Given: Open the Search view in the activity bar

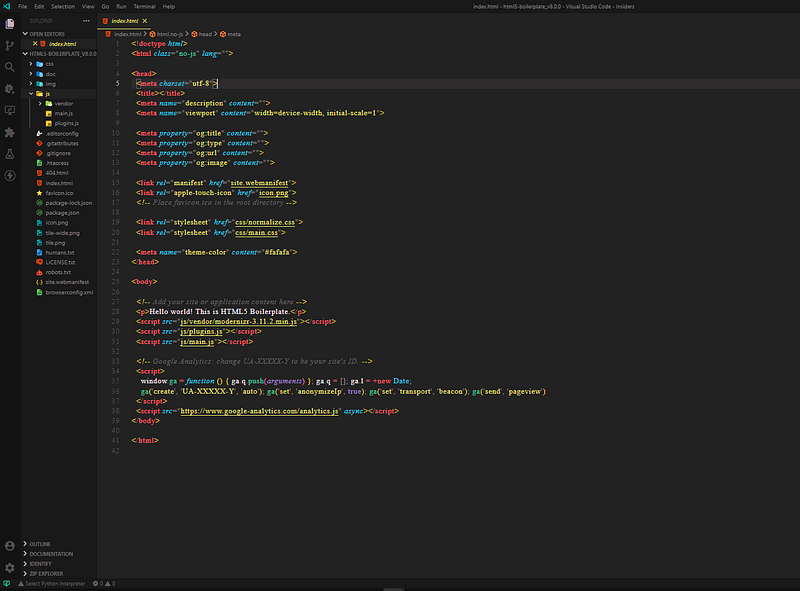Looking at the screenshot, I should pyautogui.click(x=10, y=67).
